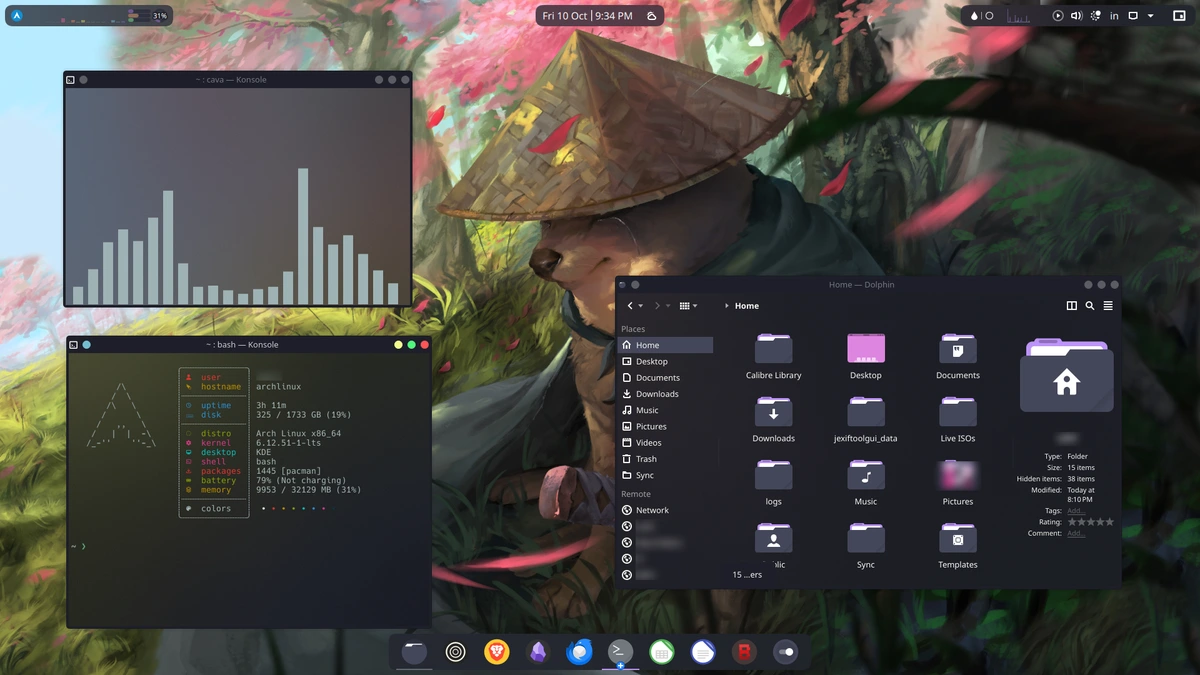1200x675 pixels.
Task: Launch LibreOffice Calc from the dock
Action: click(662, 652)
